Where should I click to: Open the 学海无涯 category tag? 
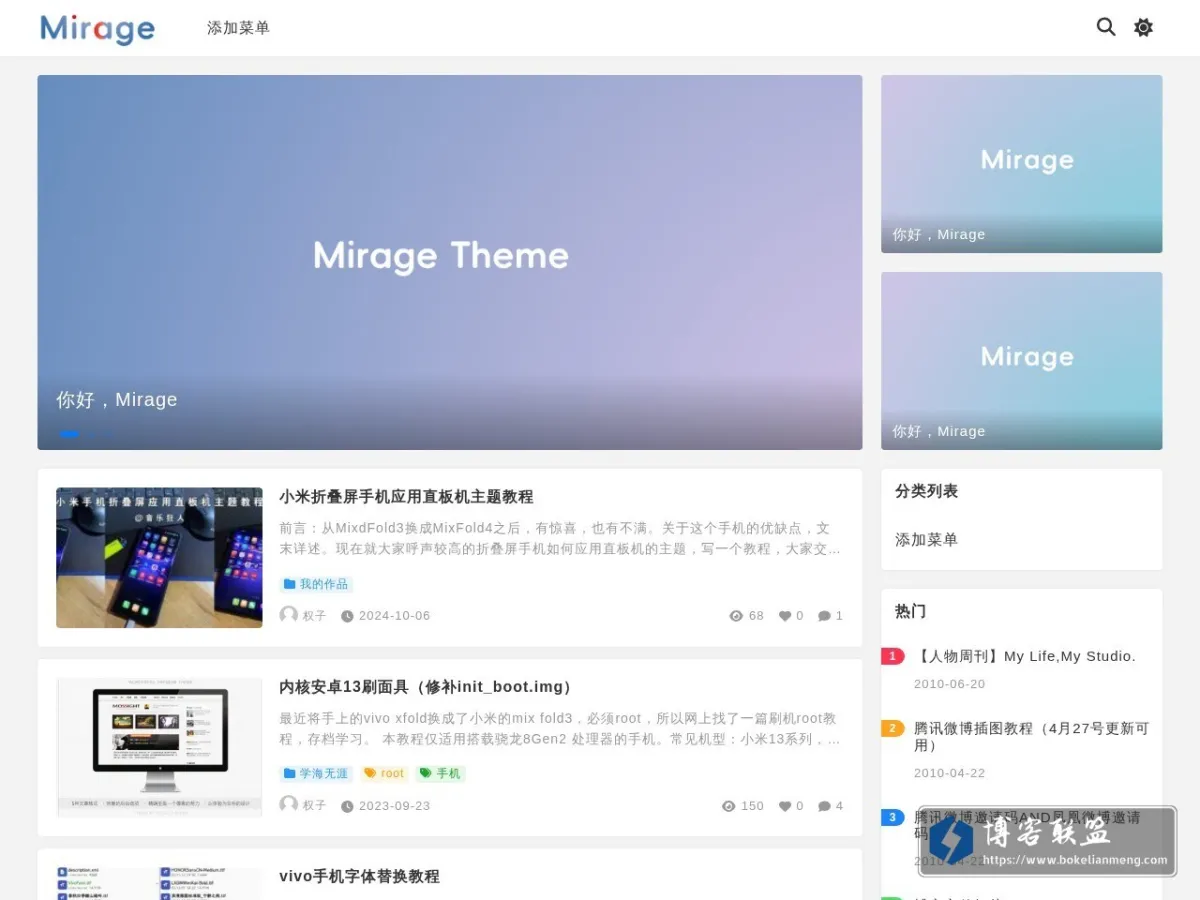tap(316, 774)
